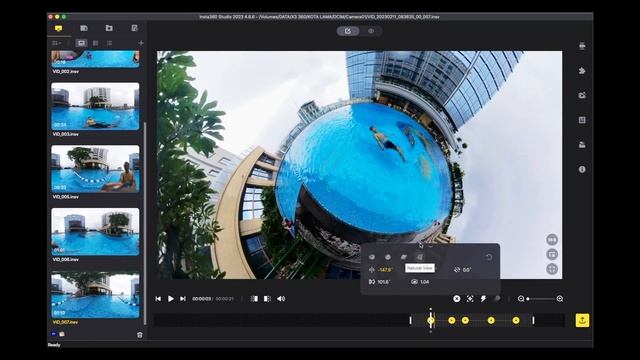
Task: Click the small folder icon at sidebar bottom
Action: 62,334
